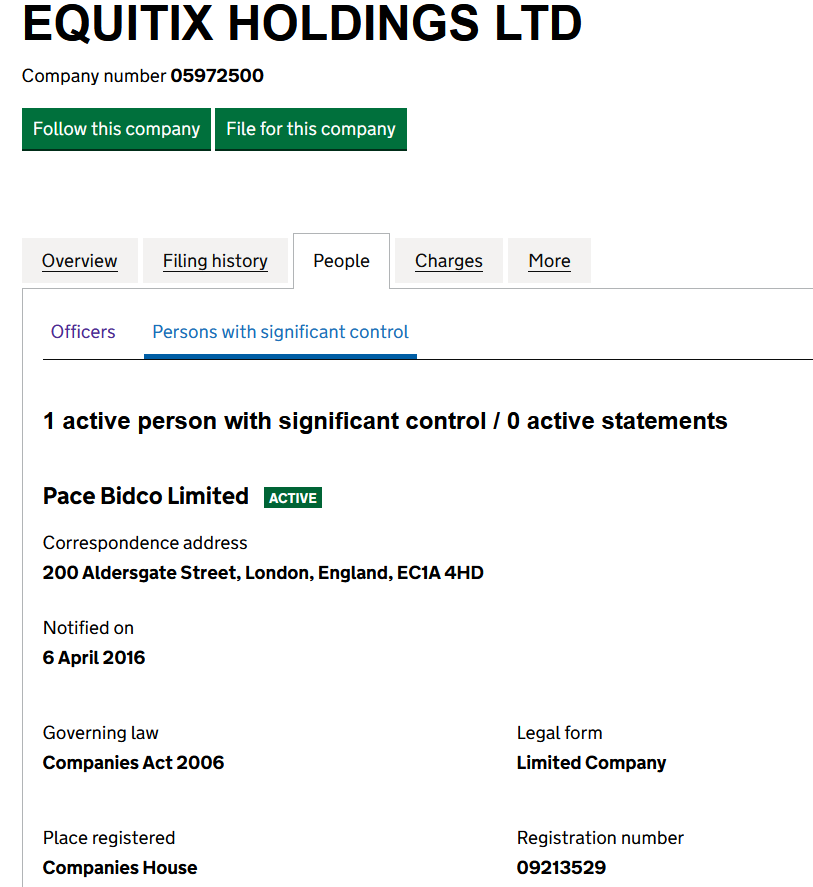Click the Follow this company button

[116, 129]
